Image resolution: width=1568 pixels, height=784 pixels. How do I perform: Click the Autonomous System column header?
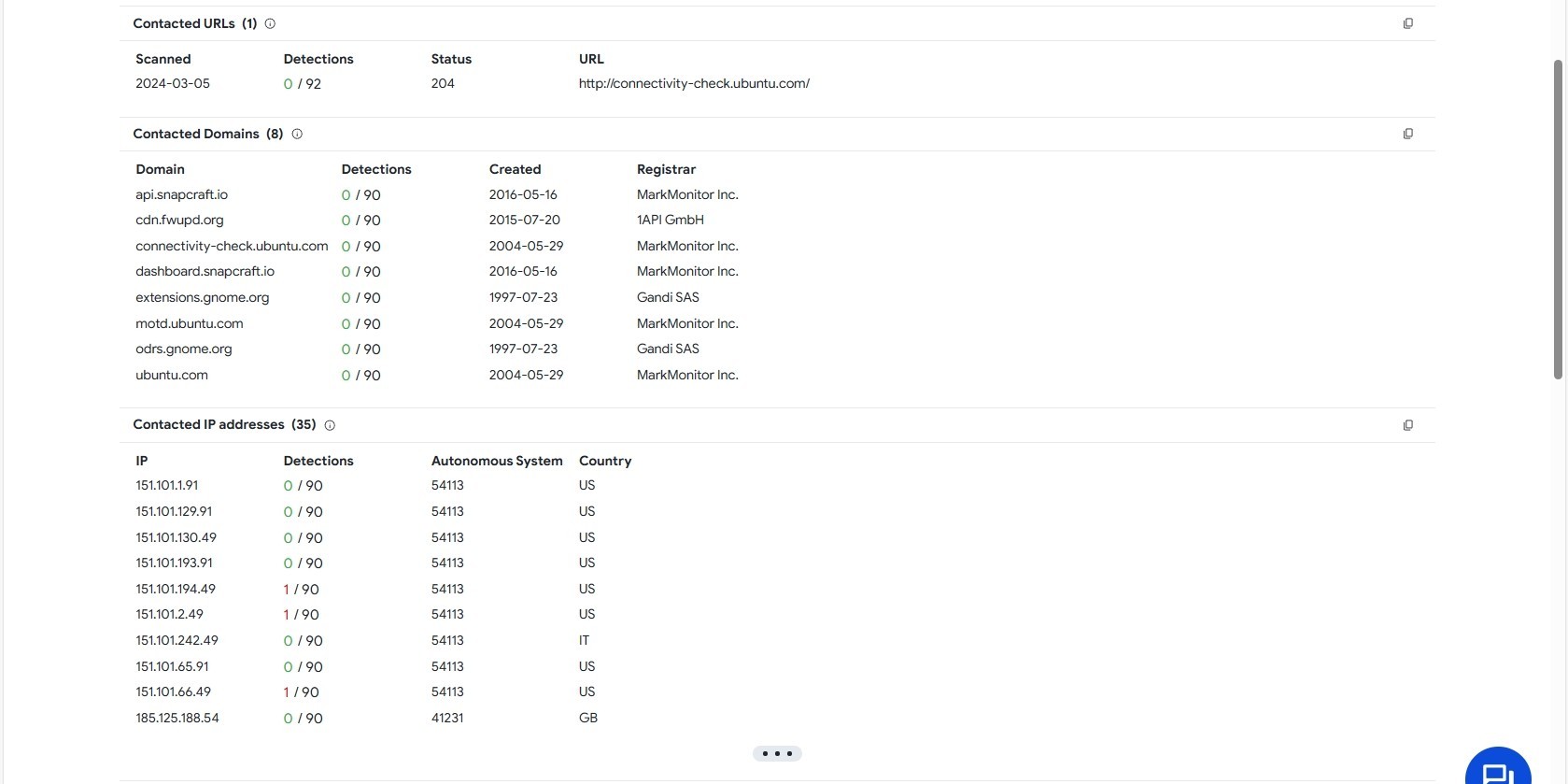point(497,461)
